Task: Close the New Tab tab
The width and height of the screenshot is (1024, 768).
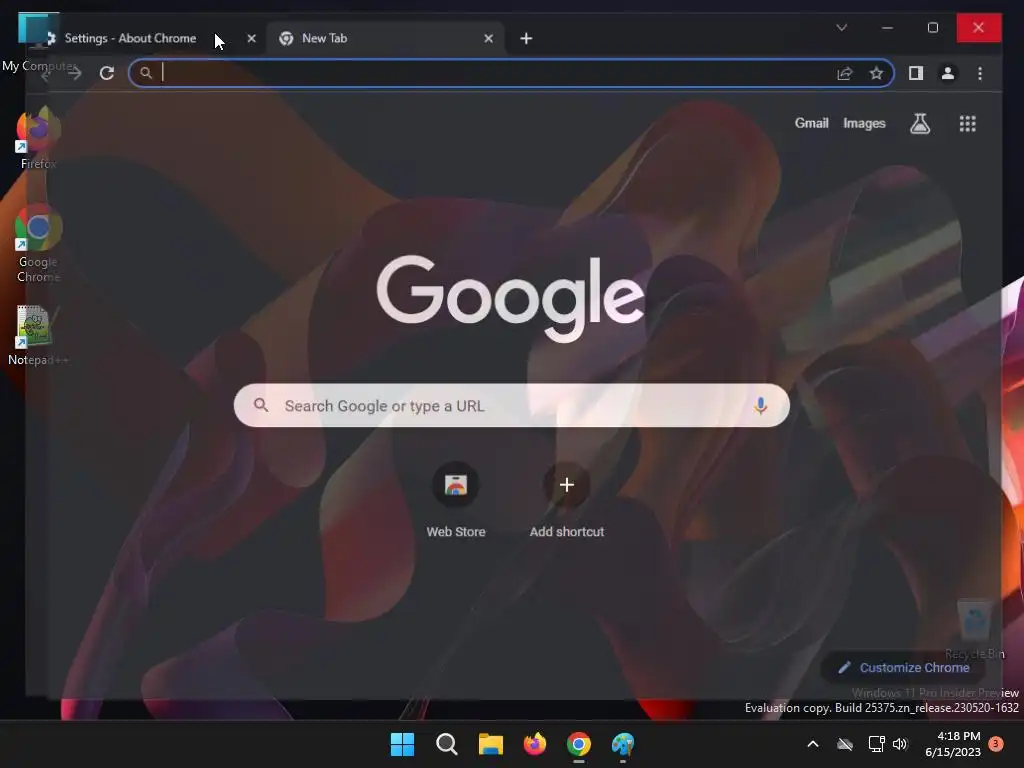Action: pos(488,39)
